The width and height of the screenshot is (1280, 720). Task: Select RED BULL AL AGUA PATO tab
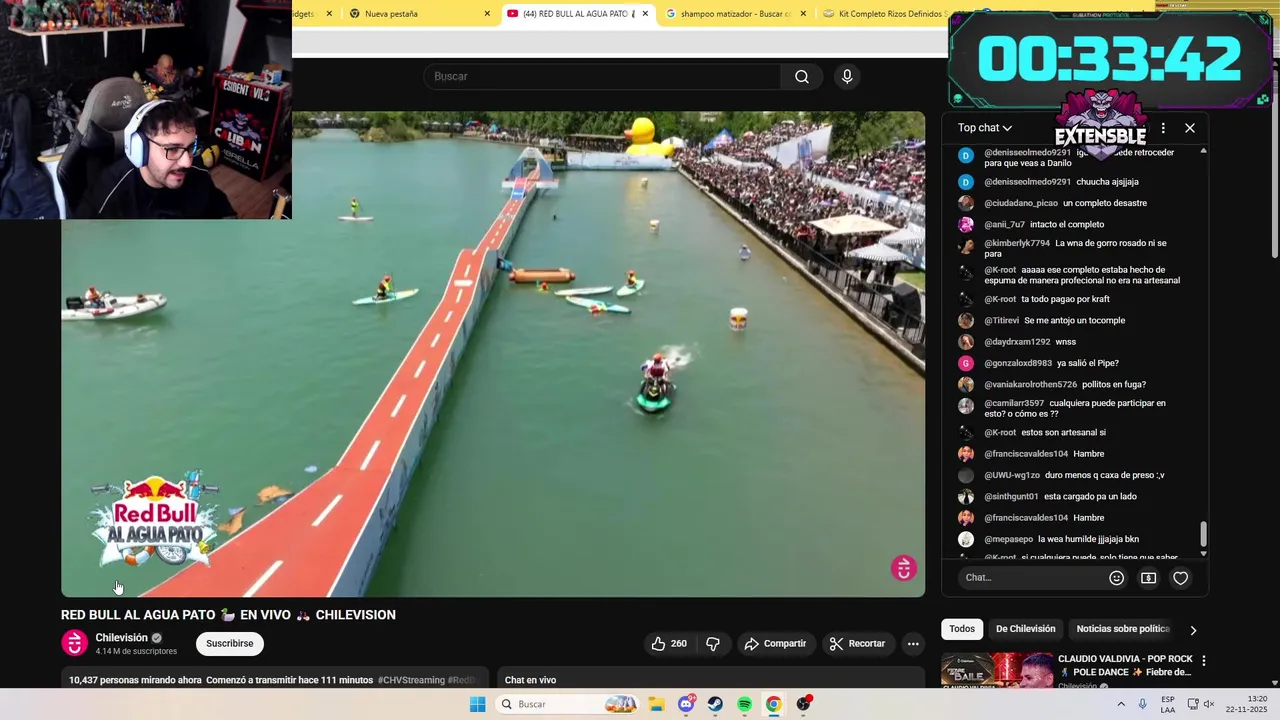(577, 14)
